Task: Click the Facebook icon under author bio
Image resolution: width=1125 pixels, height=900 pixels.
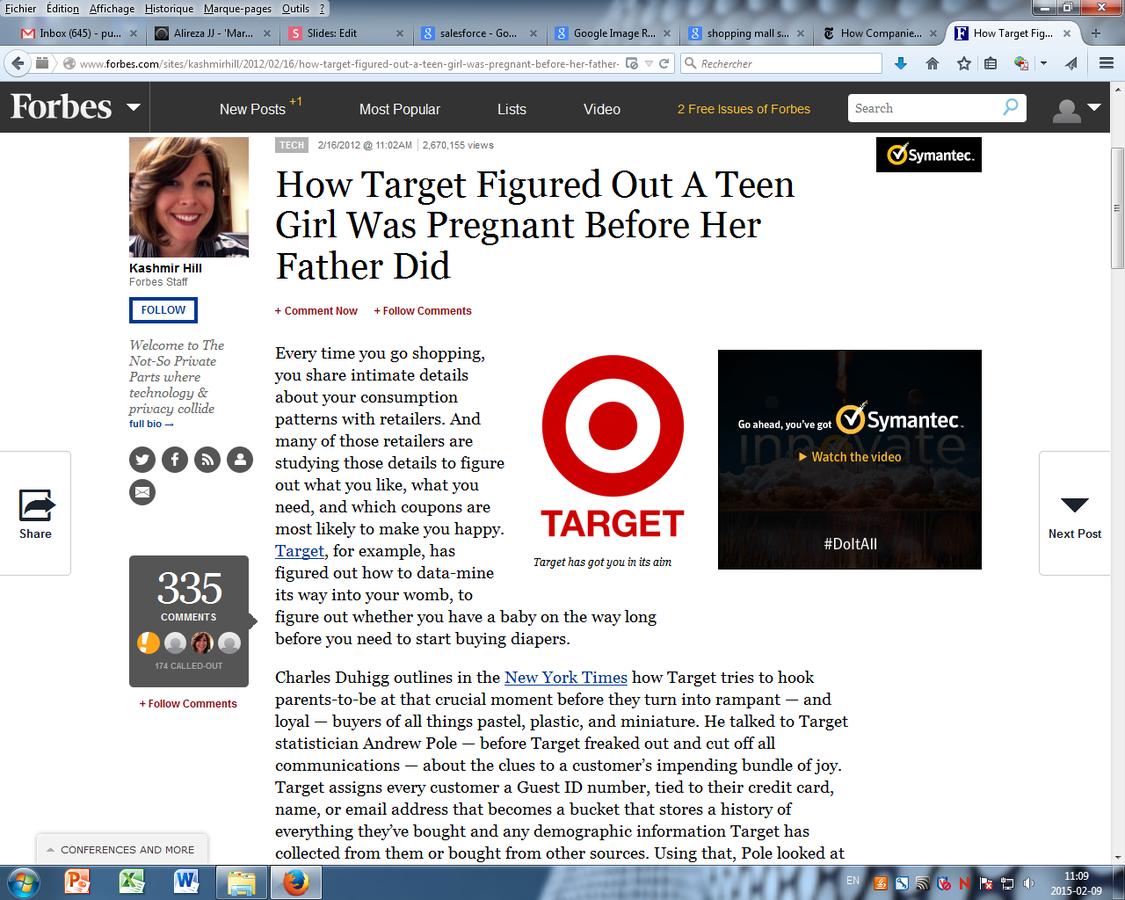Action: 175,459
